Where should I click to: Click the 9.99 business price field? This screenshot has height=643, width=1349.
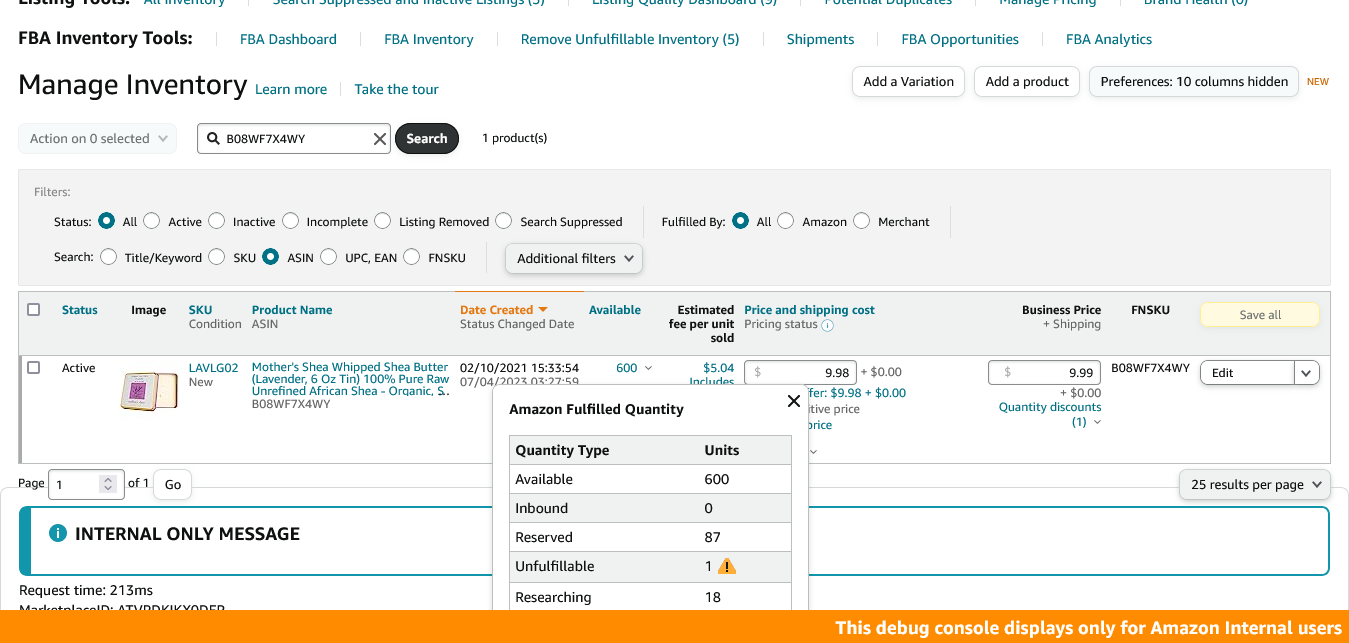point(1044,373)
